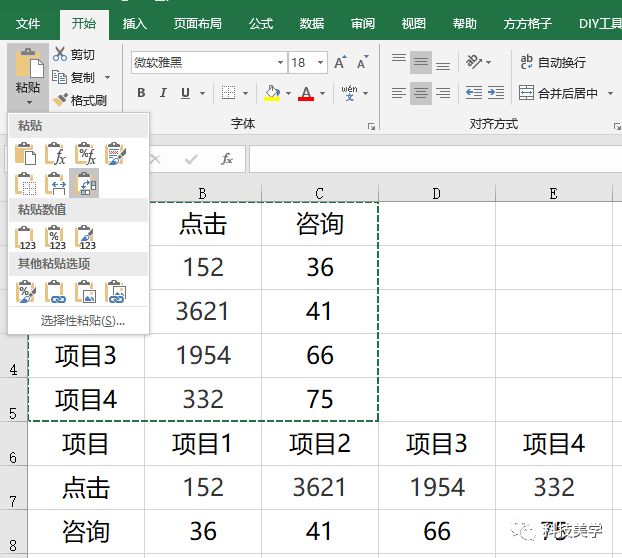This screenshot has height=558, width=622.
Task: Open the 公式 (Formulas) ribbon tab
Action: coord(260,23)
